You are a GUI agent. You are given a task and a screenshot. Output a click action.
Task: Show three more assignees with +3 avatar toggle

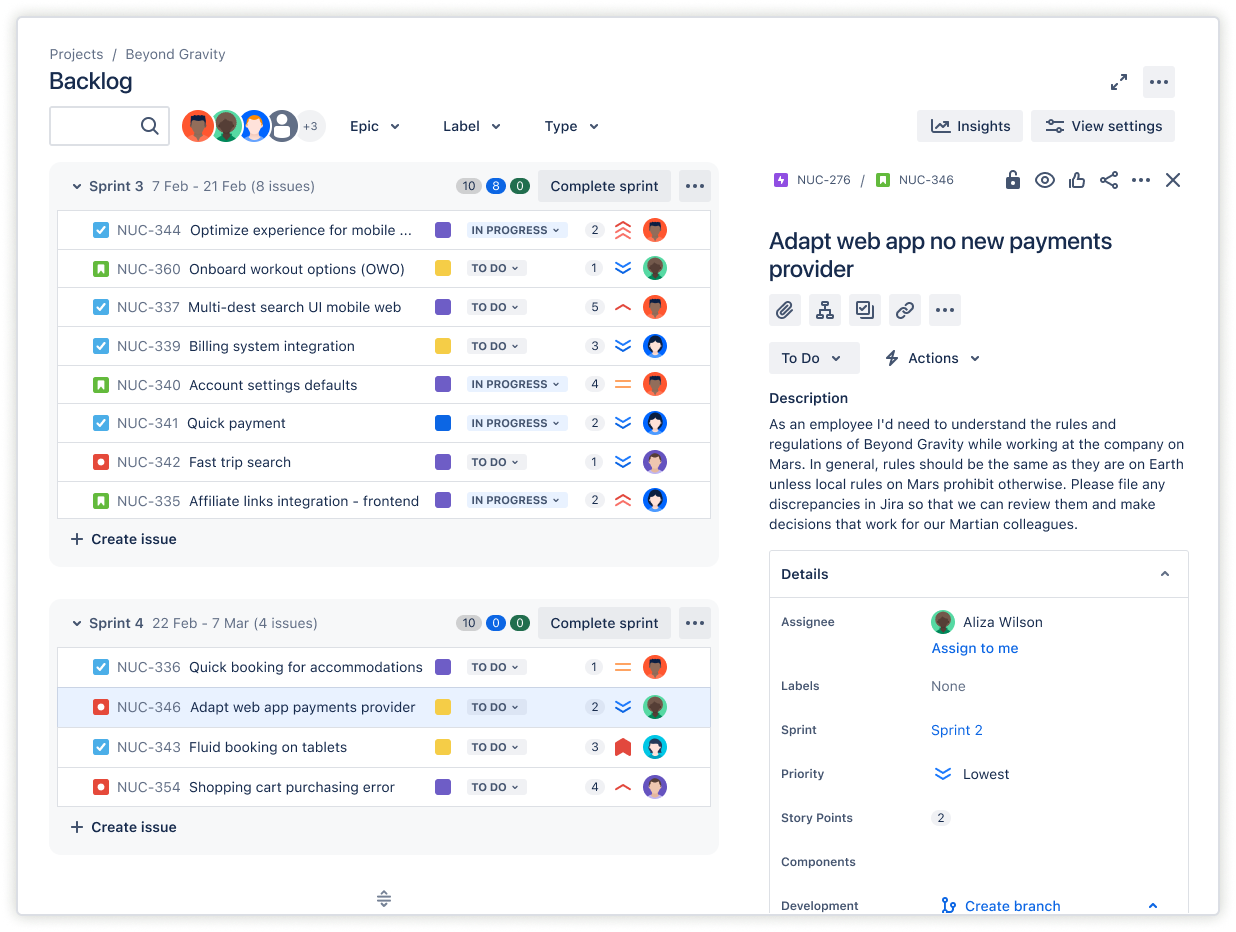pos(310,126)
